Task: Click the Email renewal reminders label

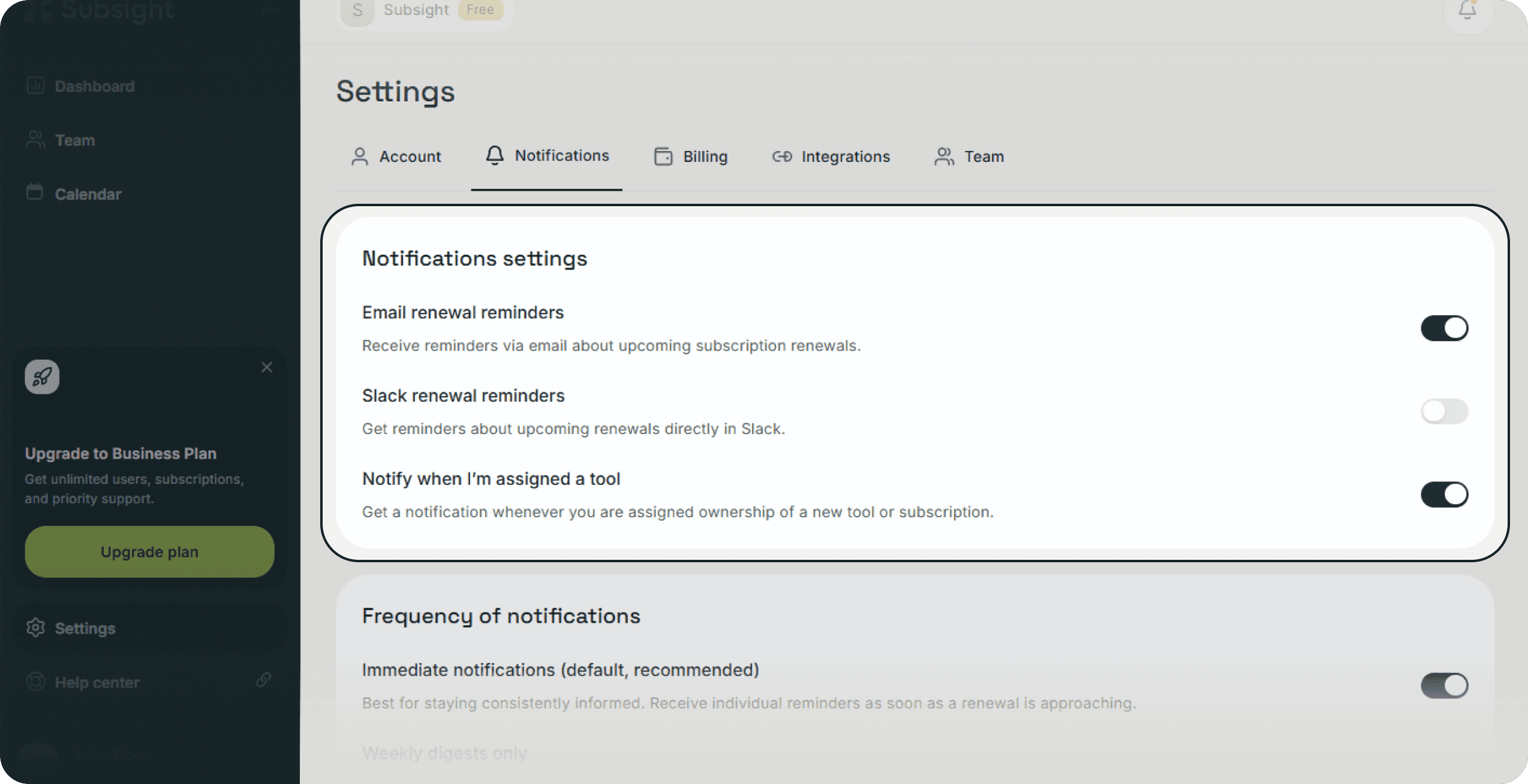Action: point(463,313)
